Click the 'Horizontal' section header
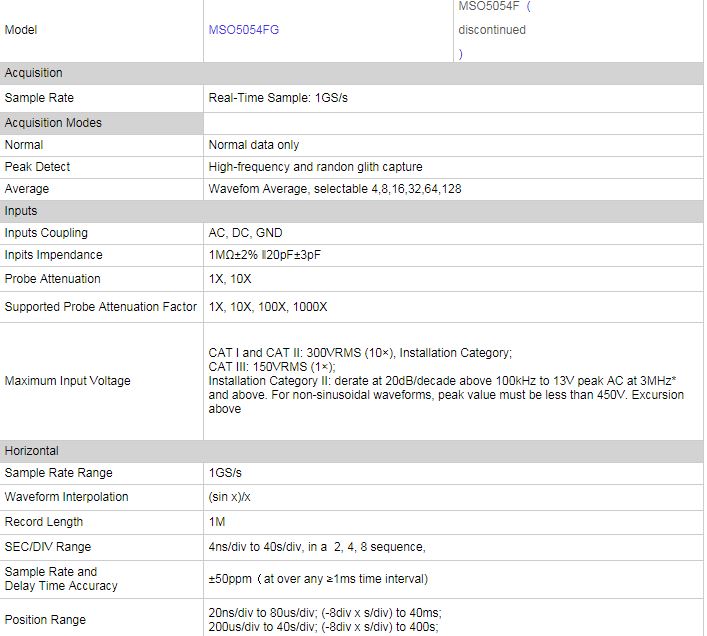 [352, 451]
